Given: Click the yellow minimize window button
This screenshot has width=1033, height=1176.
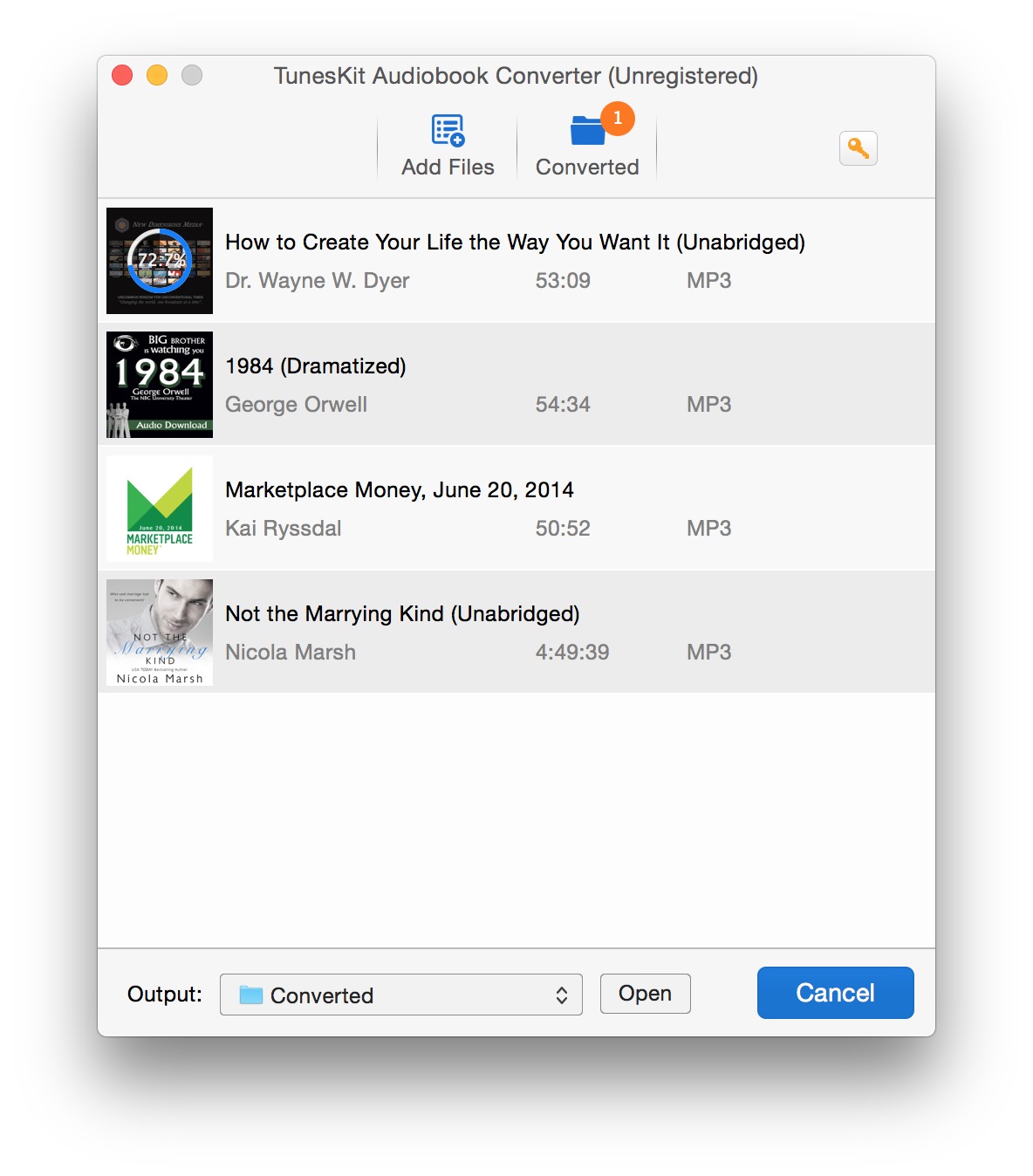Looking at the screenshot, I should coord(157,76).
